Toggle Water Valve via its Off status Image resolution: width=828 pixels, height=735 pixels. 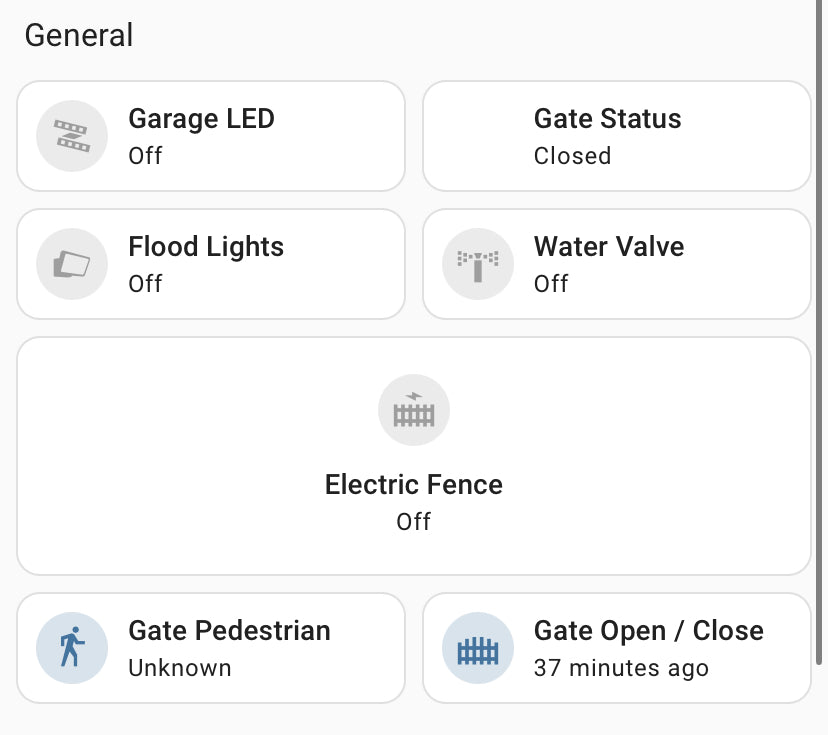pos(551,284)
